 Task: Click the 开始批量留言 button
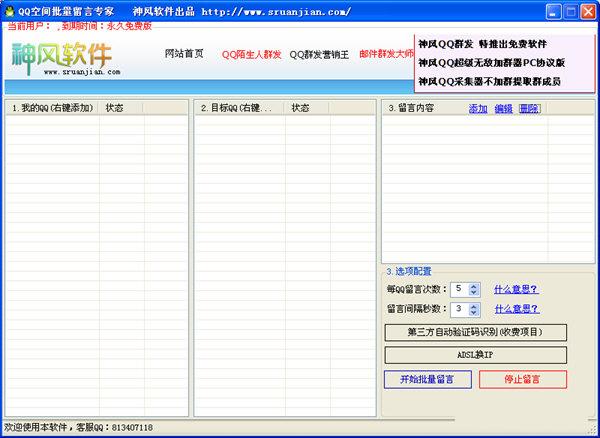click(427, 379)
